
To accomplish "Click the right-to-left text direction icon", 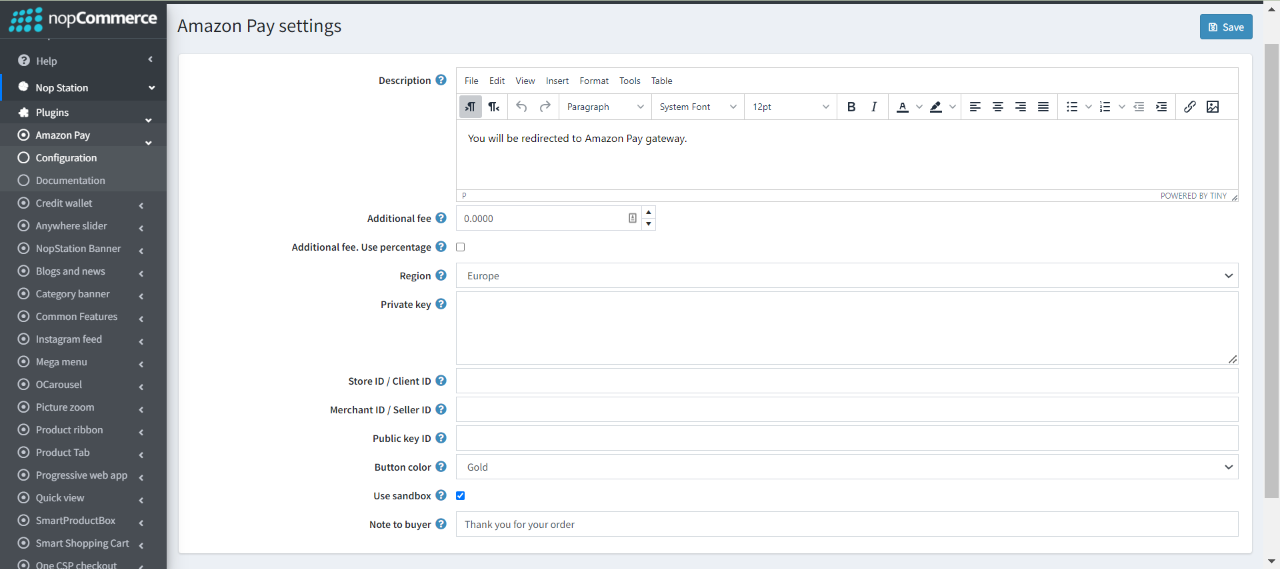I will (494, 107).
